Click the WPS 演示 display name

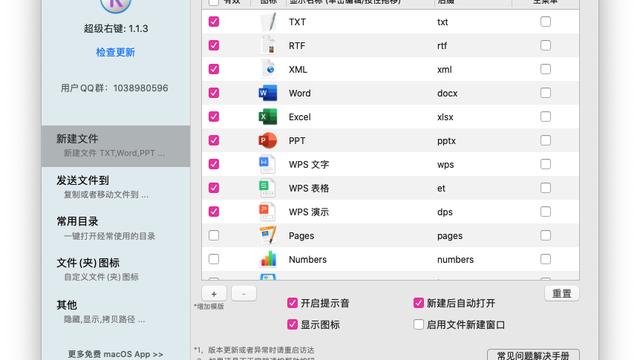(x=309, y=212)
